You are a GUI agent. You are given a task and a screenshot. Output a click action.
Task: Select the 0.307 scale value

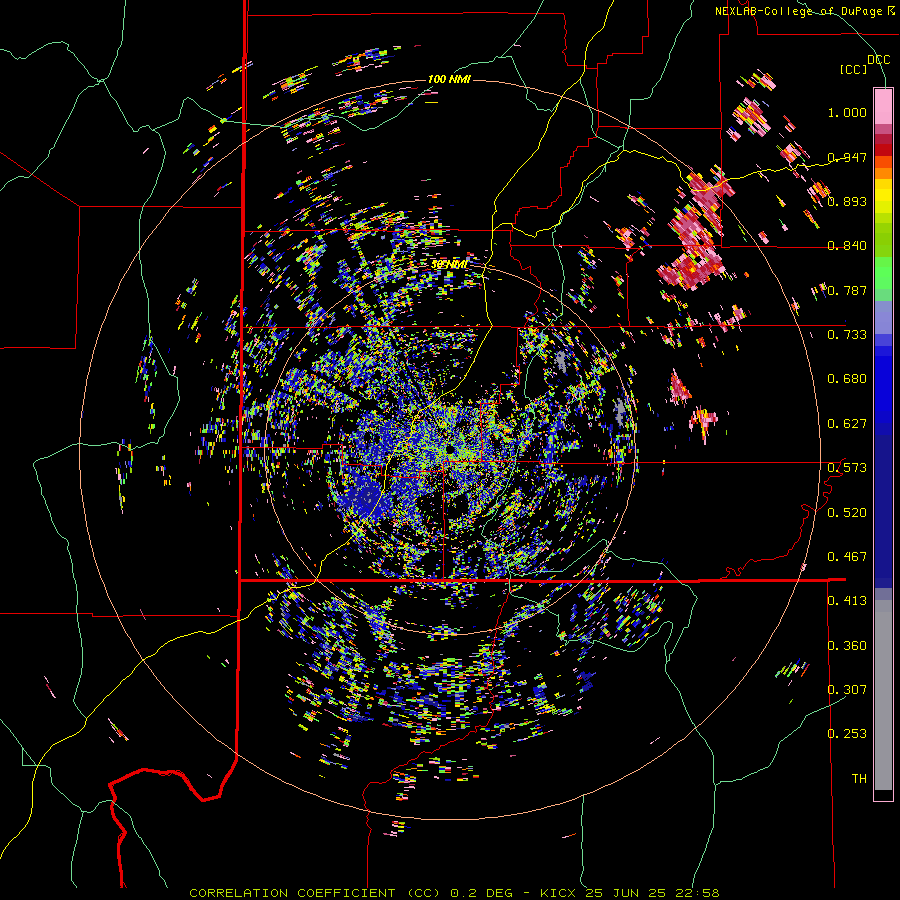point(847,689)
